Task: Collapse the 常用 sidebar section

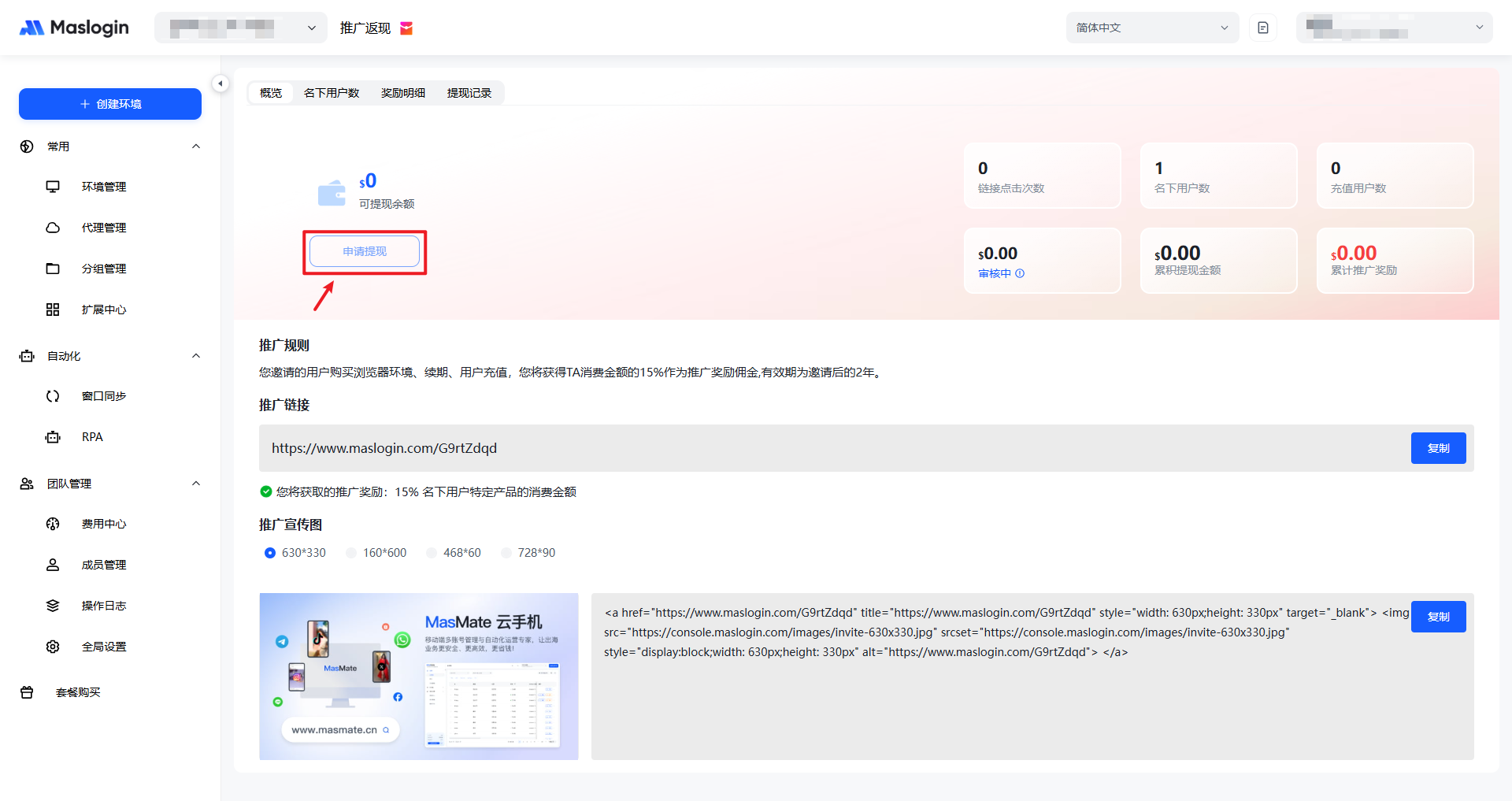Action: 196,146
